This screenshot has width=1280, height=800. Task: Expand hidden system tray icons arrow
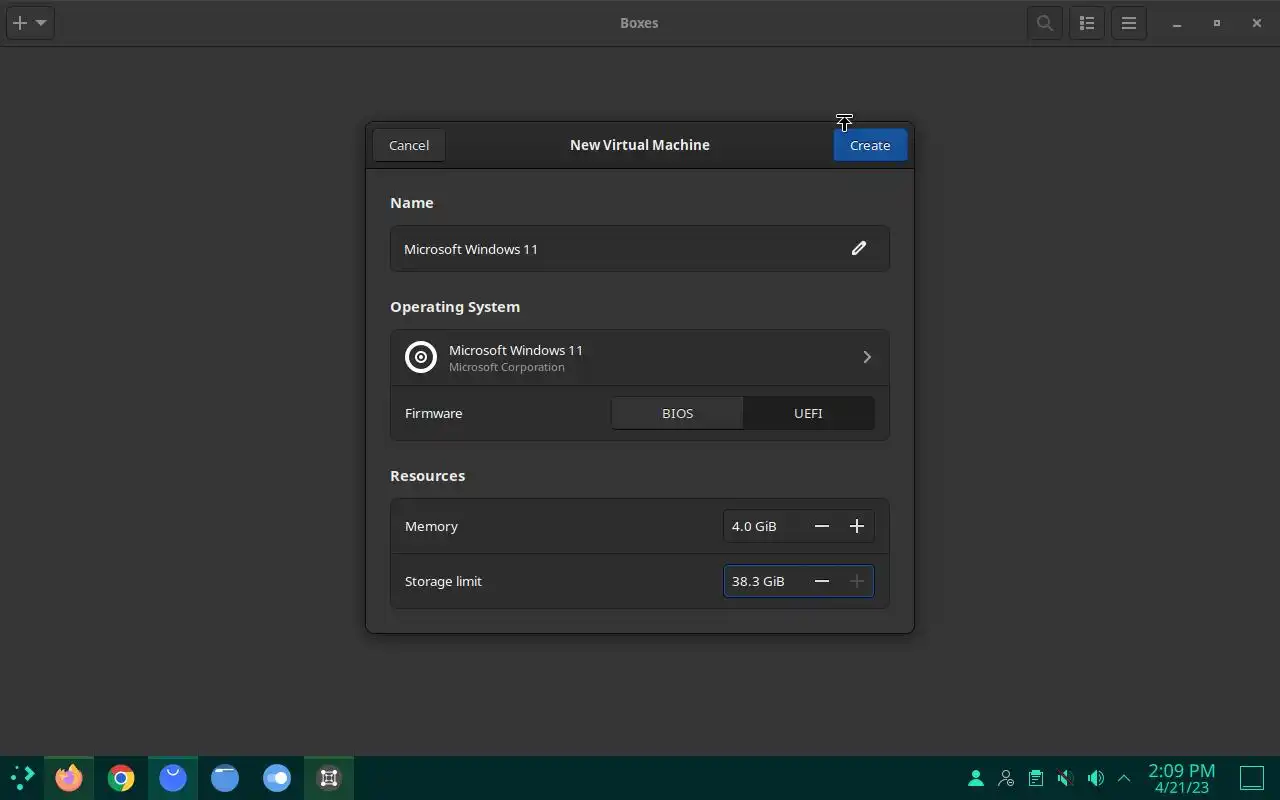(x=1124, y=777)
